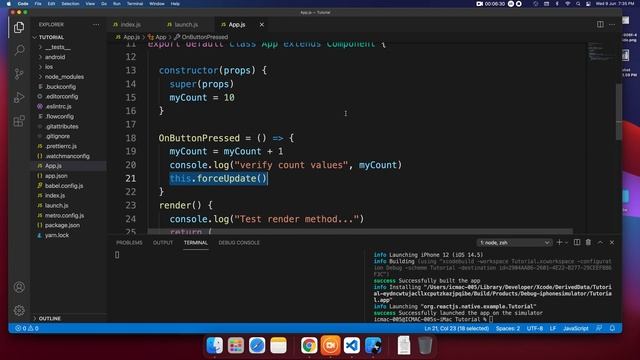
Task: Click the feedback icon in status bar
Action: (599, 328)
